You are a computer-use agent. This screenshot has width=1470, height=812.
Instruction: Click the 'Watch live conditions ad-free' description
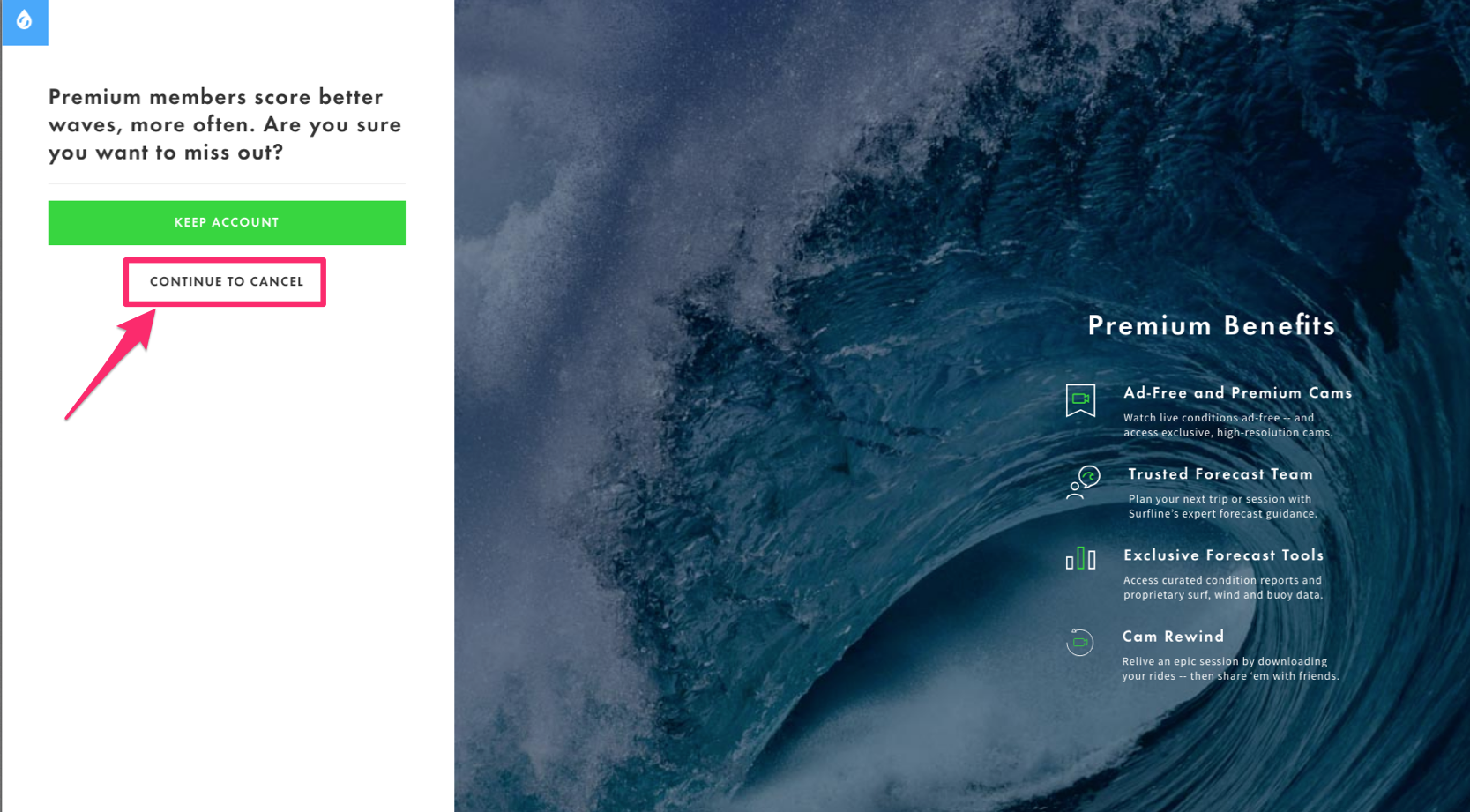[x=1227, y=425]
